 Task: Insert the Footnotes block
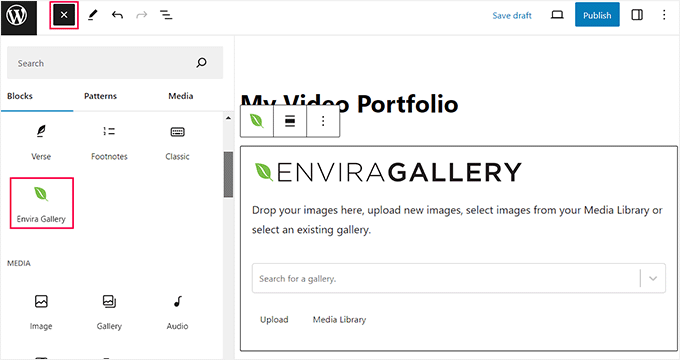(109, 142)
